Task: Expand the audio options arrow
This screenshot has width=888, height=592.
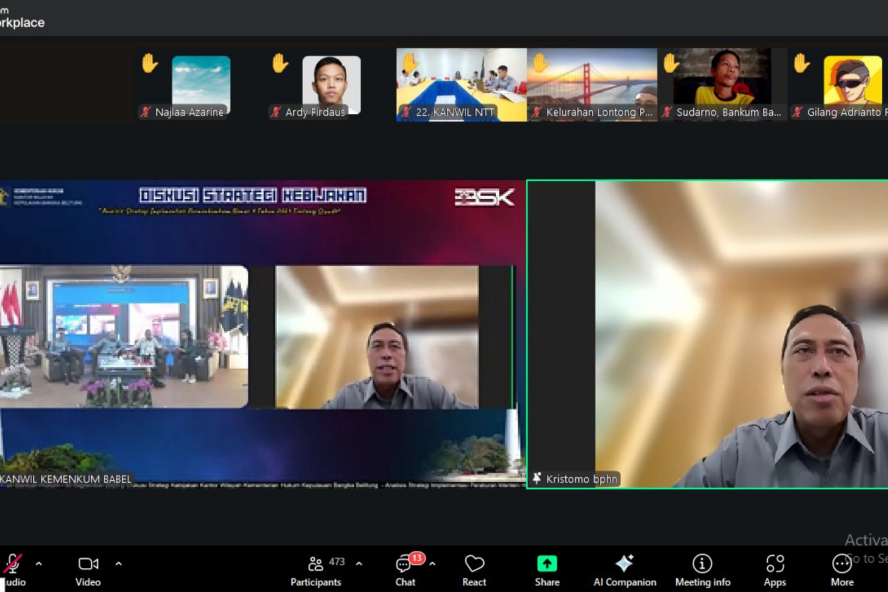Action: (39, 564)
